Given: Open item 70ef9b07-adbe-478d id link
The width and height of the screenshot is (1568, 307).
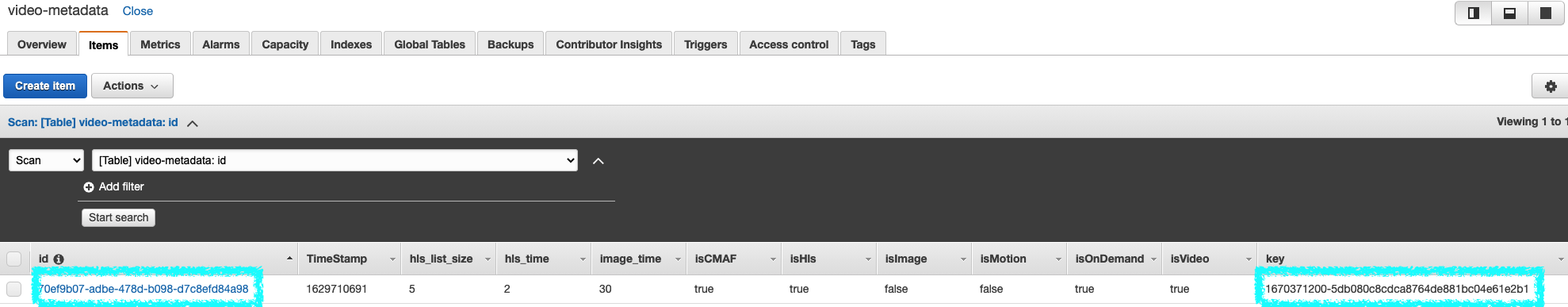Looking at the screenshot, I should pos(143,289).
